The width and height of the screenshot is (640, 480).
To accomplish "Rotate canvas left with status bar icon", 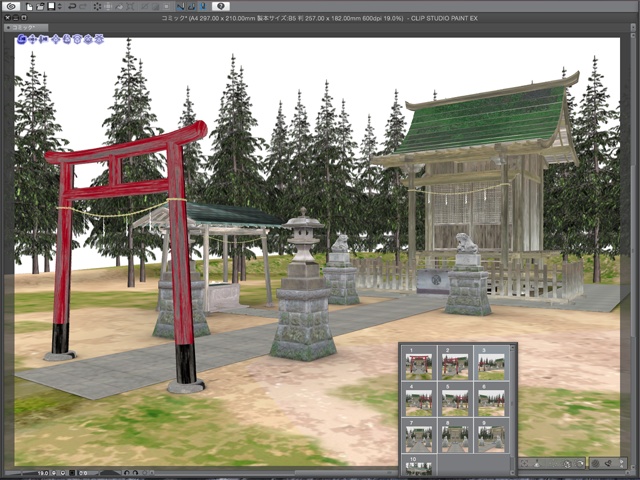I will 127,473.
